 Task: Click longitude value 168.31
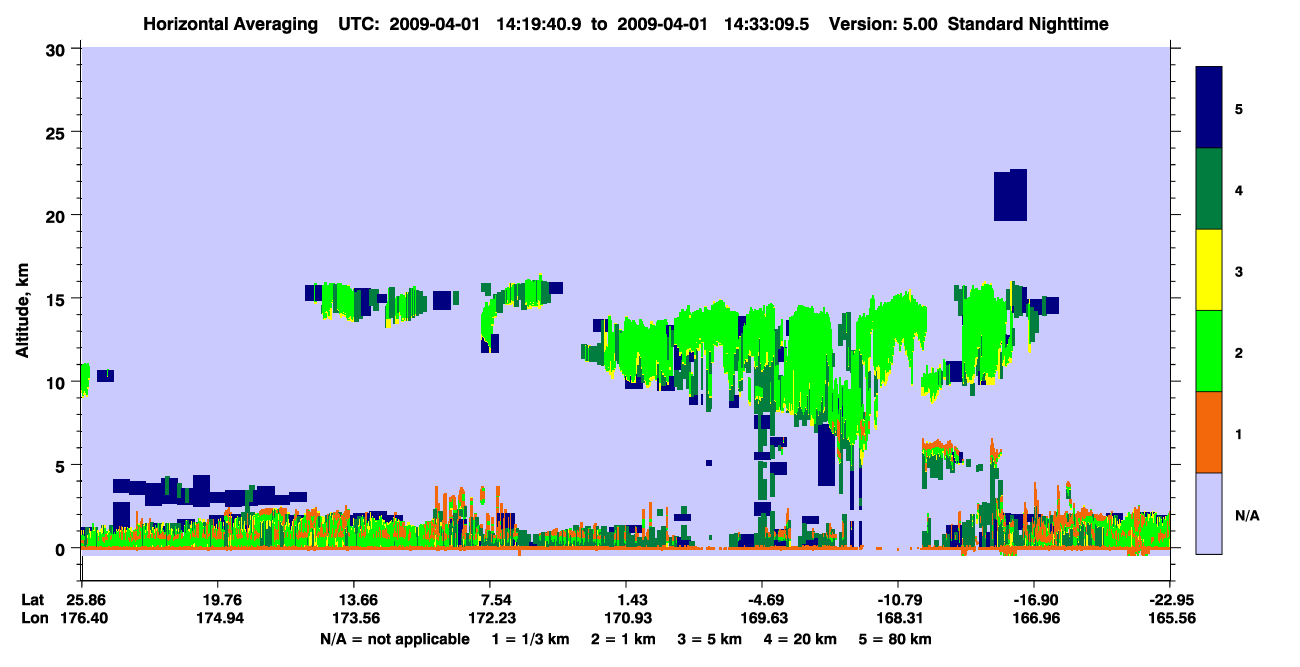point(898,618)
